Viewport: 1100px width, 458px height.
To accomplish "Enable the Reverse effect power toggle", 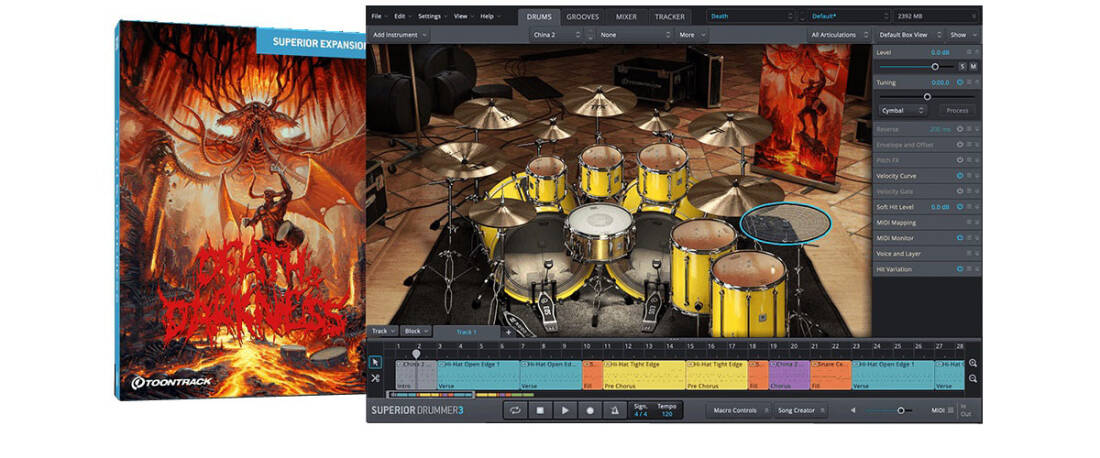I will 959,129.
